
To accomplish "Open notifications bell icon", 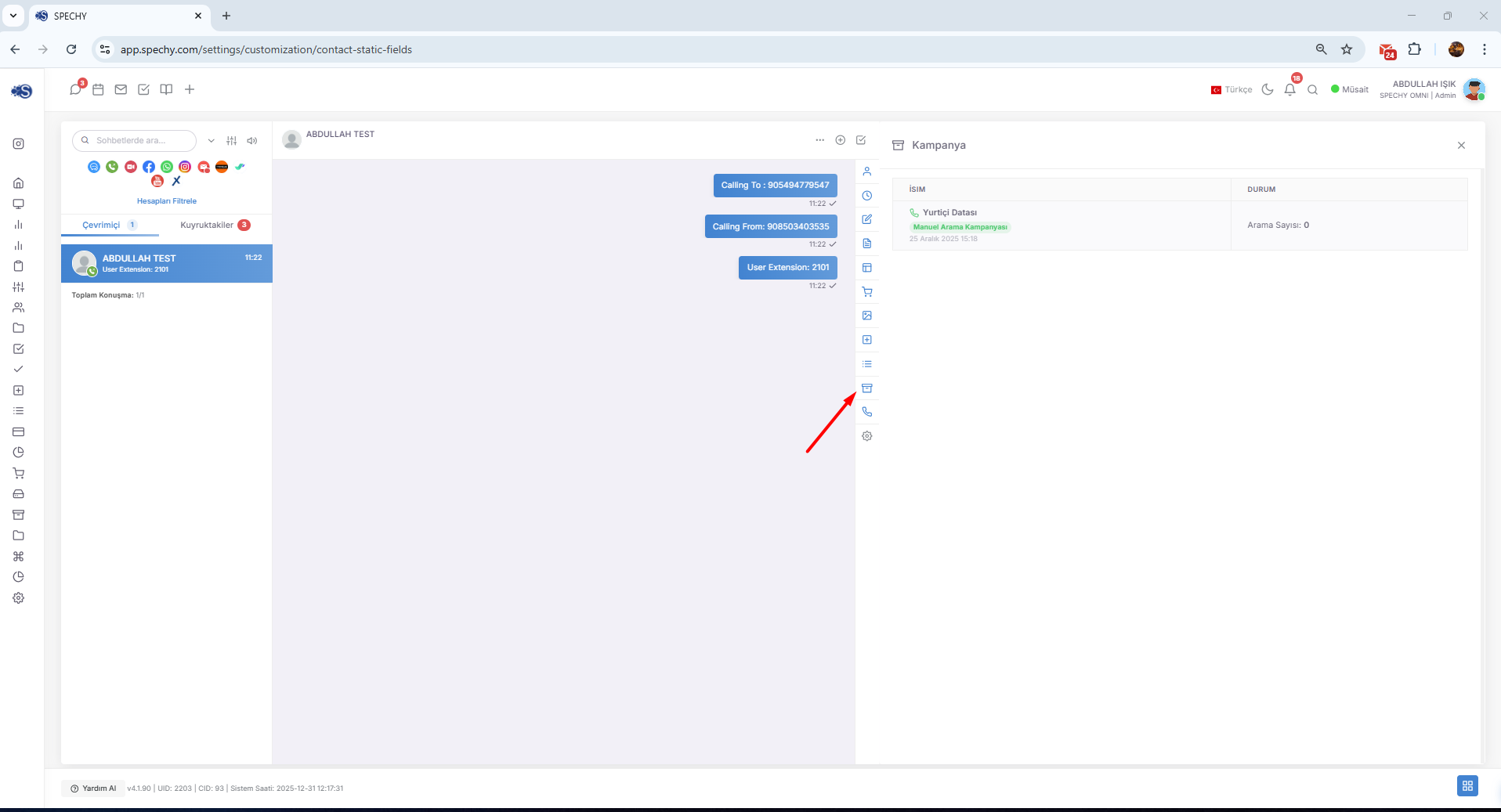I will 1290,88.
